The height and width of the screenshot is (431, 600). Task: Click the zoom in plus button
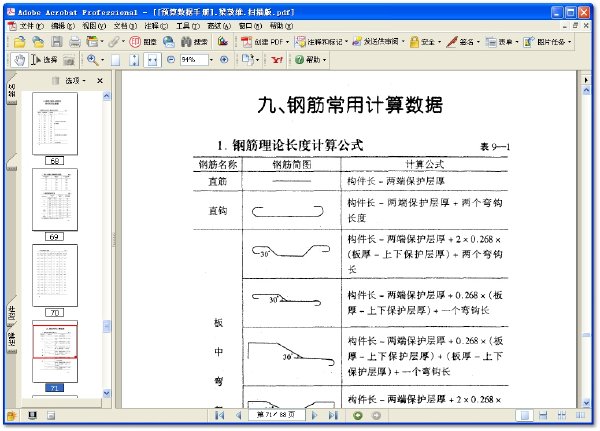point(224,60)
